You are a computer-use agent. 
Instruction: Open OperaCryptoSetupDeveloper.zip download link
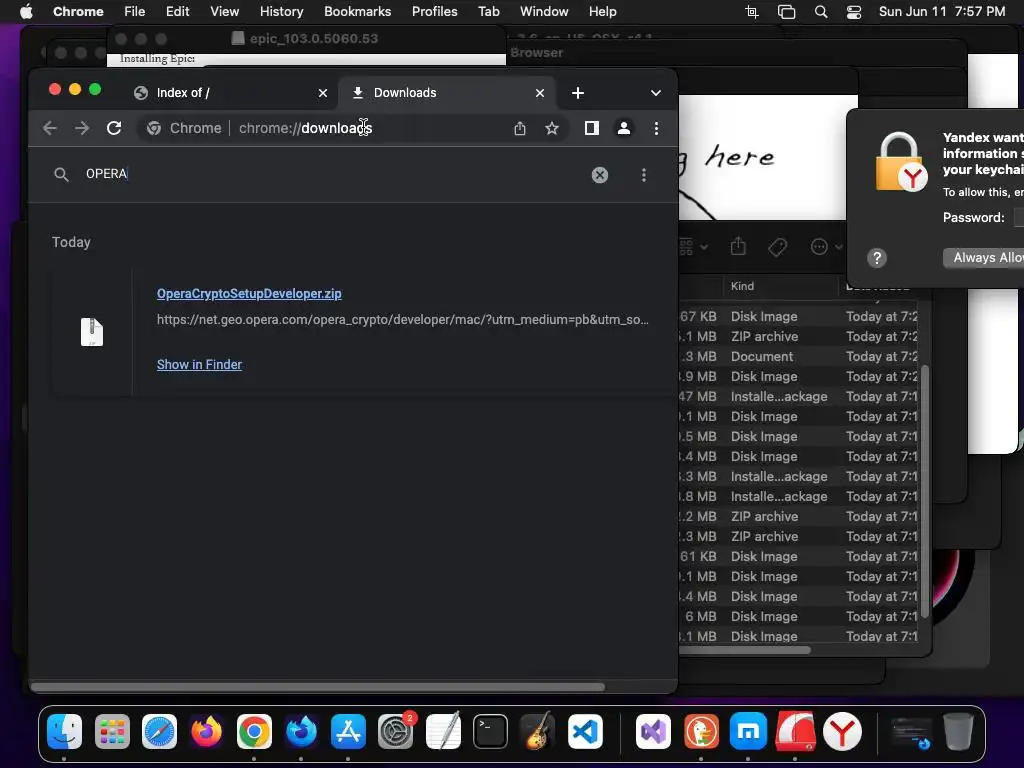pos(249,294)
